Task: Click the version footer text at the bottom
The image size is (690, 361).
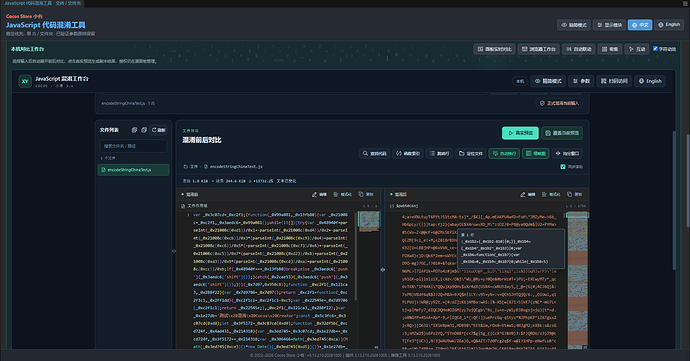Action: coord(345,355)
